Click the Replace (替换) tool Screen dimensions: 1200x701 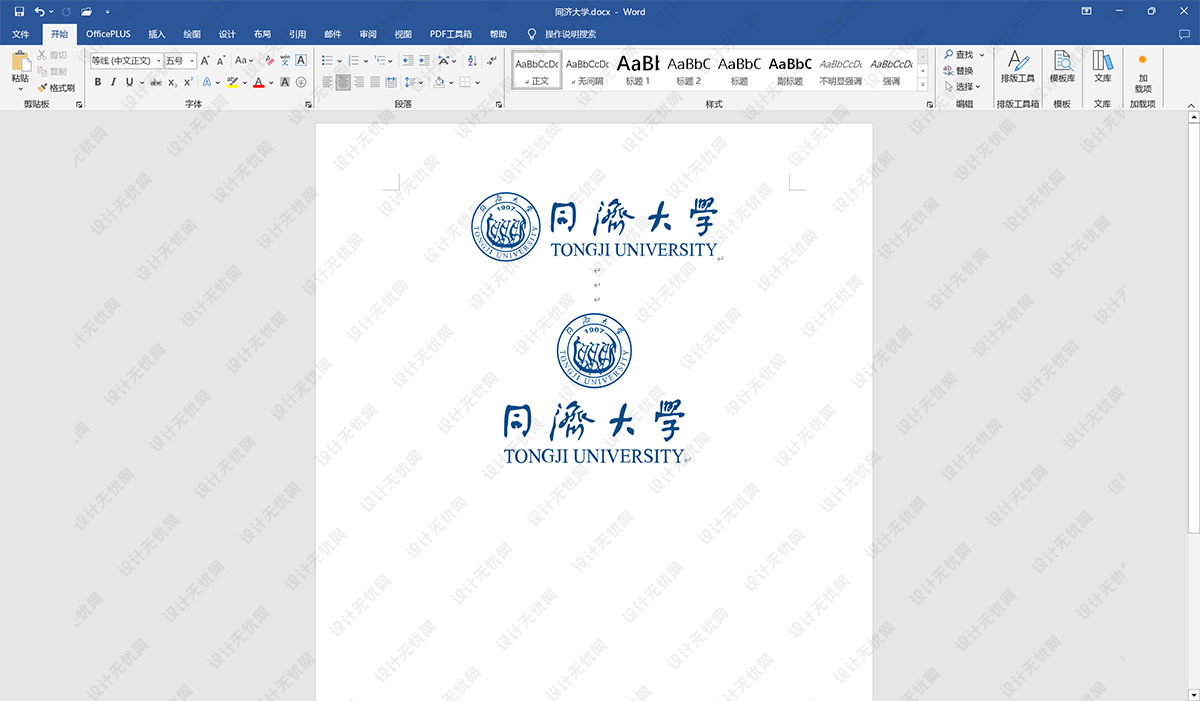(x=958, y=71)
